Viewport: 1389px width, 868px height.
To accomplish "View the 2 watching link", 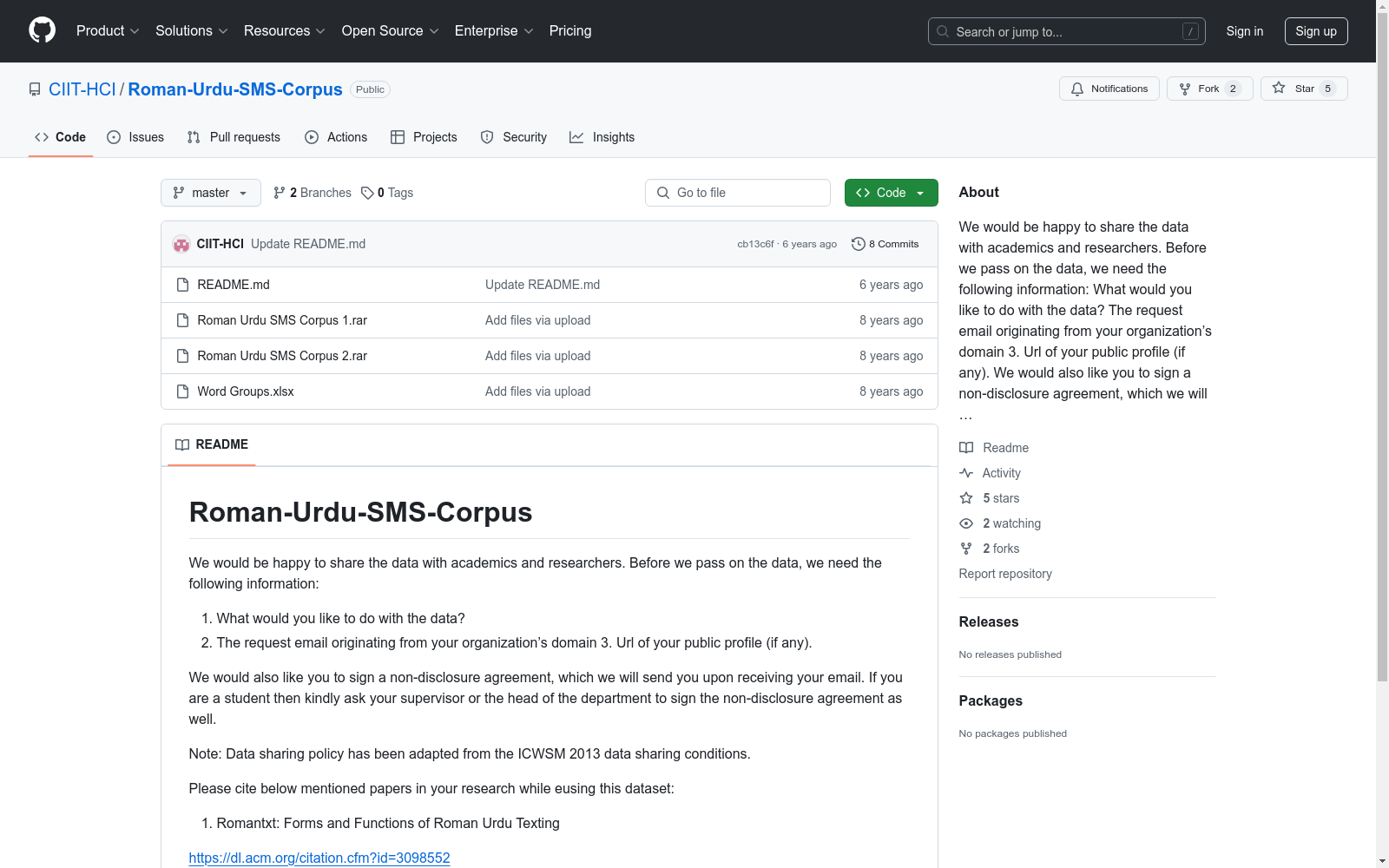I will pyautogui.click(x=1000, y=523).
